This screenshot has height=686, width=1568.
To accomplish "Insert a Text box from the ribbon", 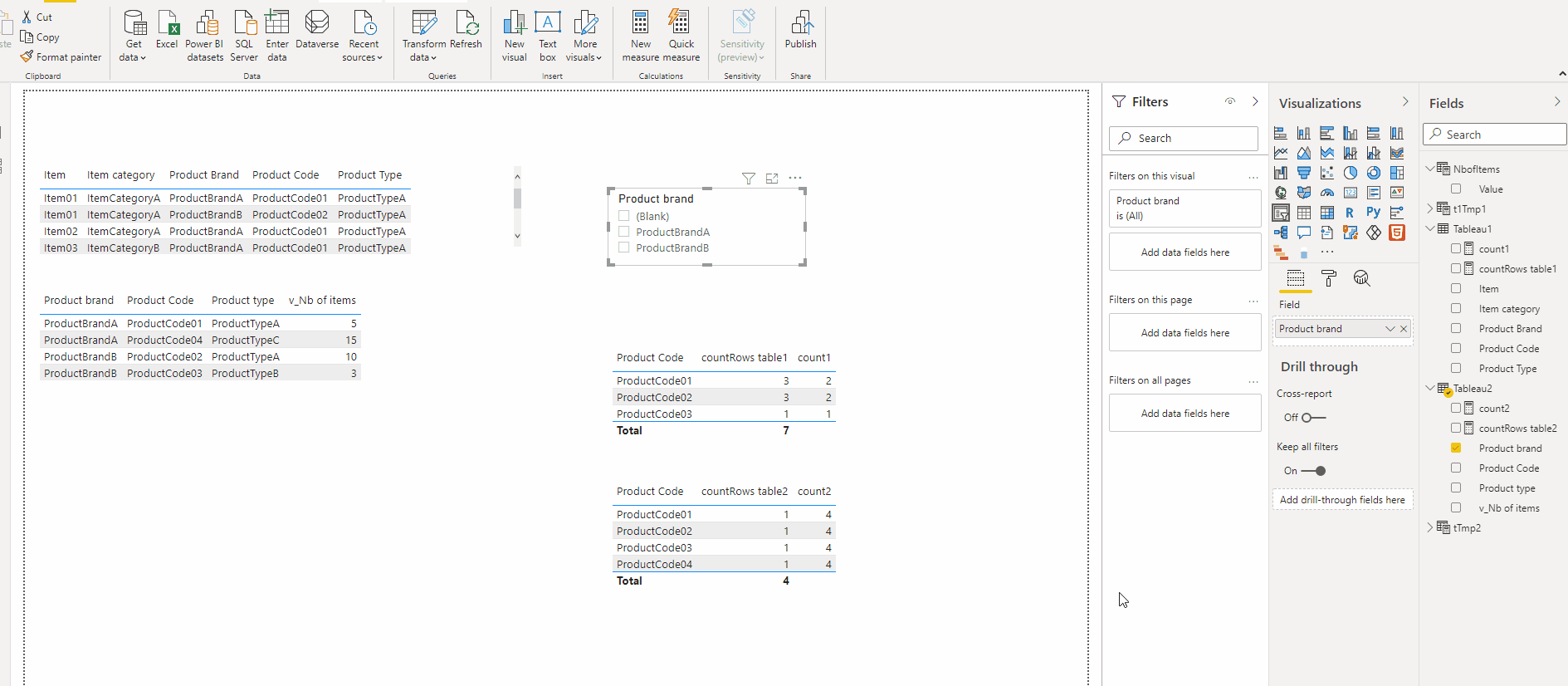I will coord(548,37).
